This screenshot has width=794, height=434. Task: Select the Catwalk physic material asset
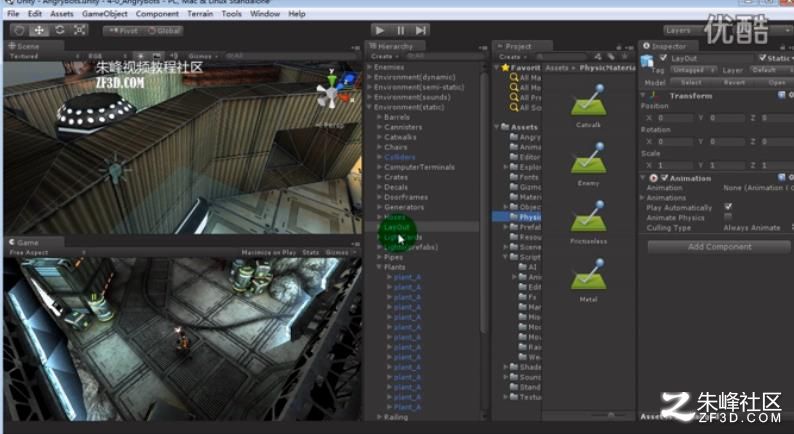(x=588, y=105)
